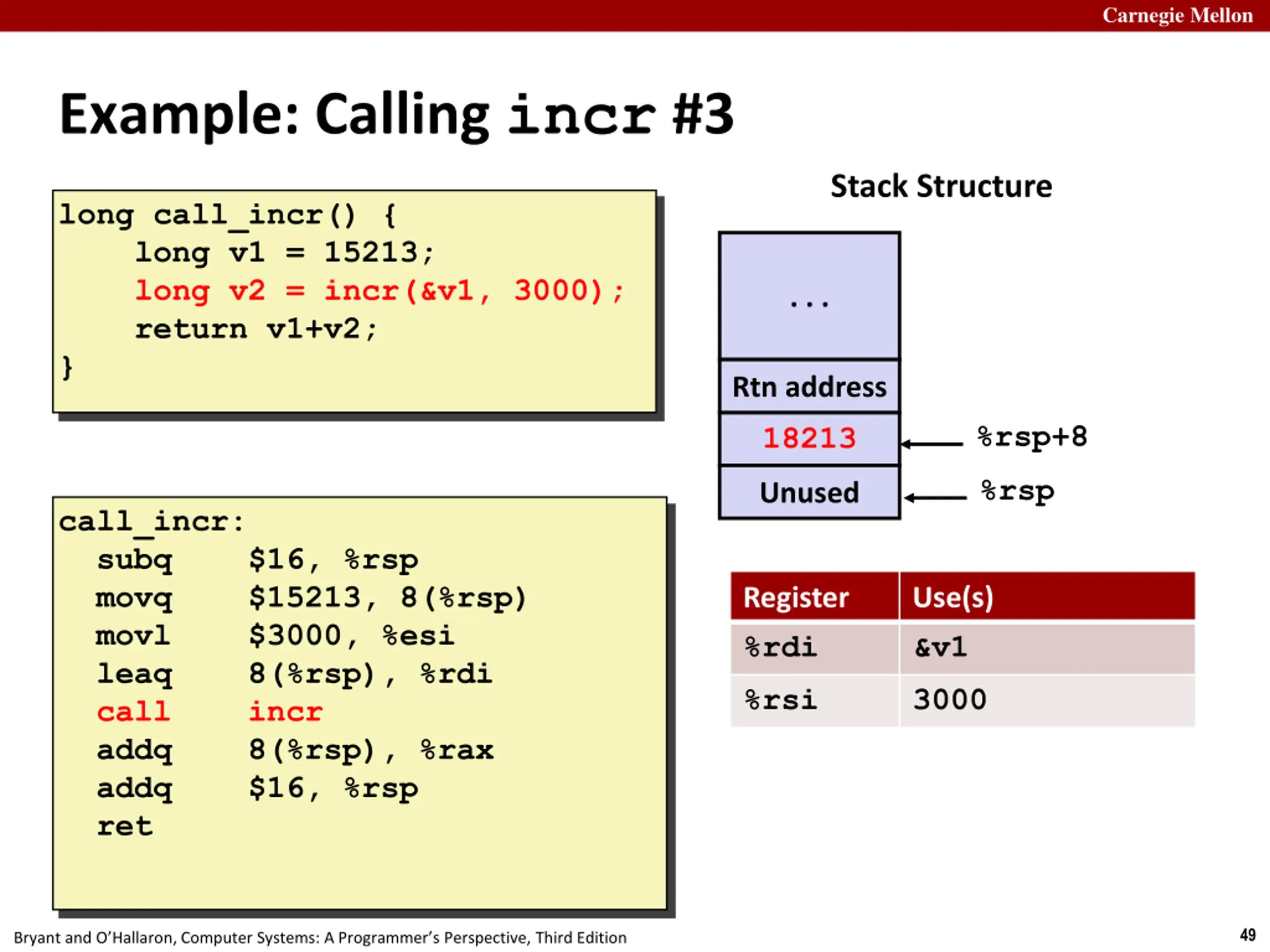
Task: Click the slide number '49'
Action: (1247, 935)
